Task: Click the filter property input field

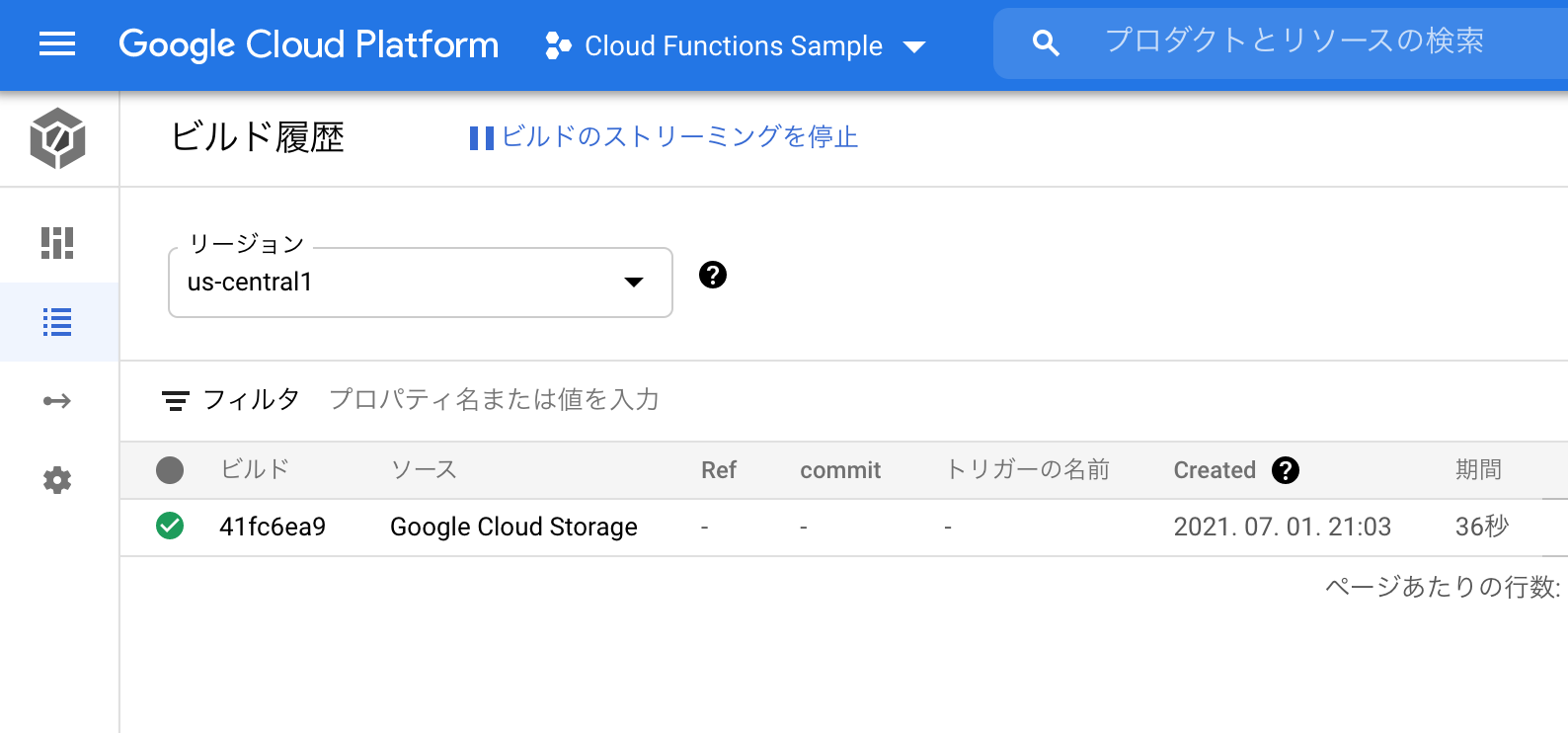Action: [494, 400]
